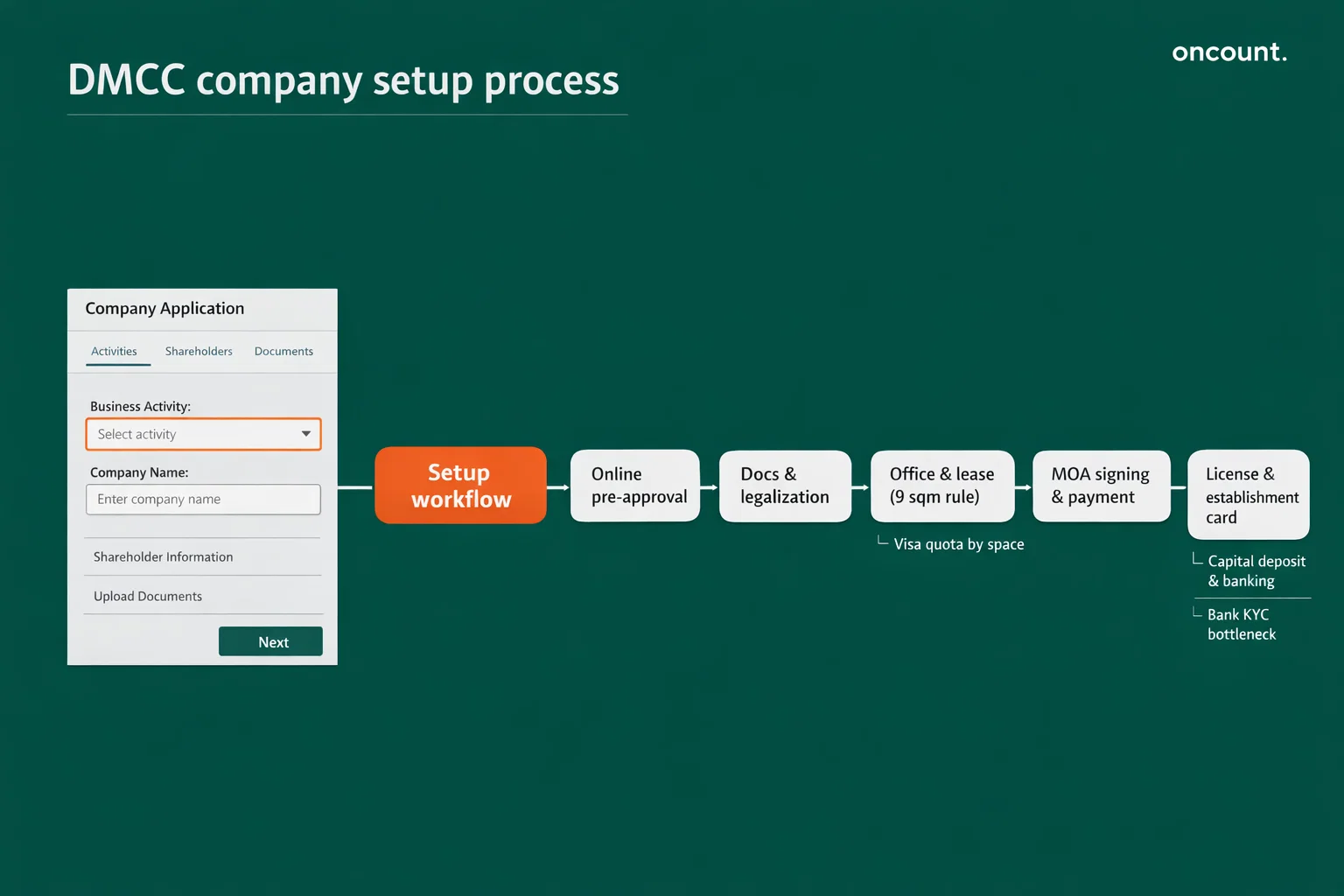
Task: Select the Visa quota by space note
Action: 959,543
